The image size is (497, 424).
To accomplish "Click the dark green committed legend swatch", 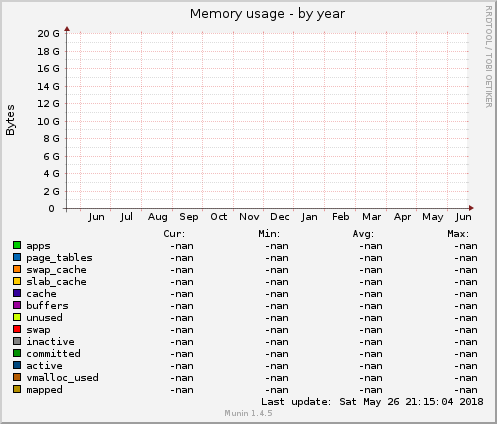I will (17, 353).
